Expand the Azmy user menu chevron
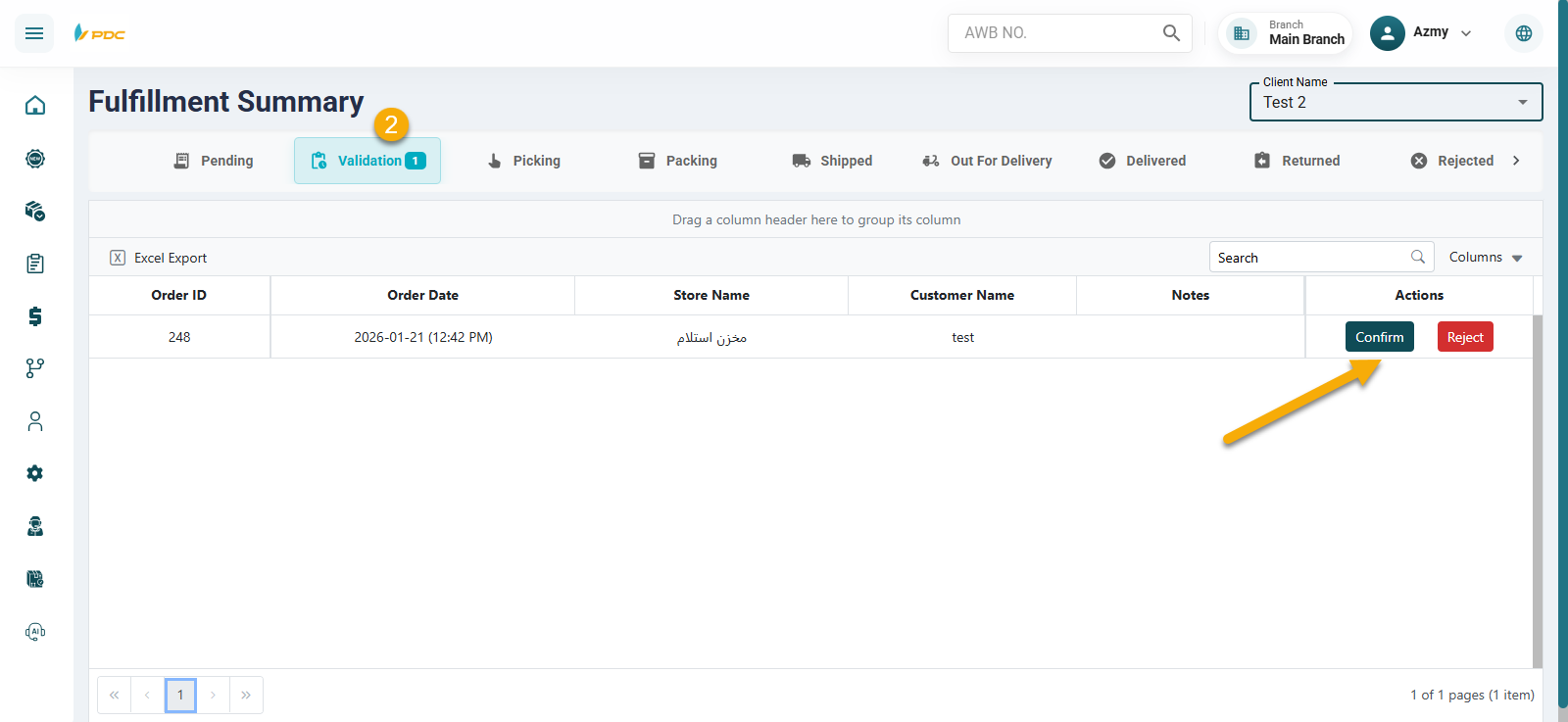Image resolution: width=1568 pixels, height=722 pixels. (x=1466, y=33)
